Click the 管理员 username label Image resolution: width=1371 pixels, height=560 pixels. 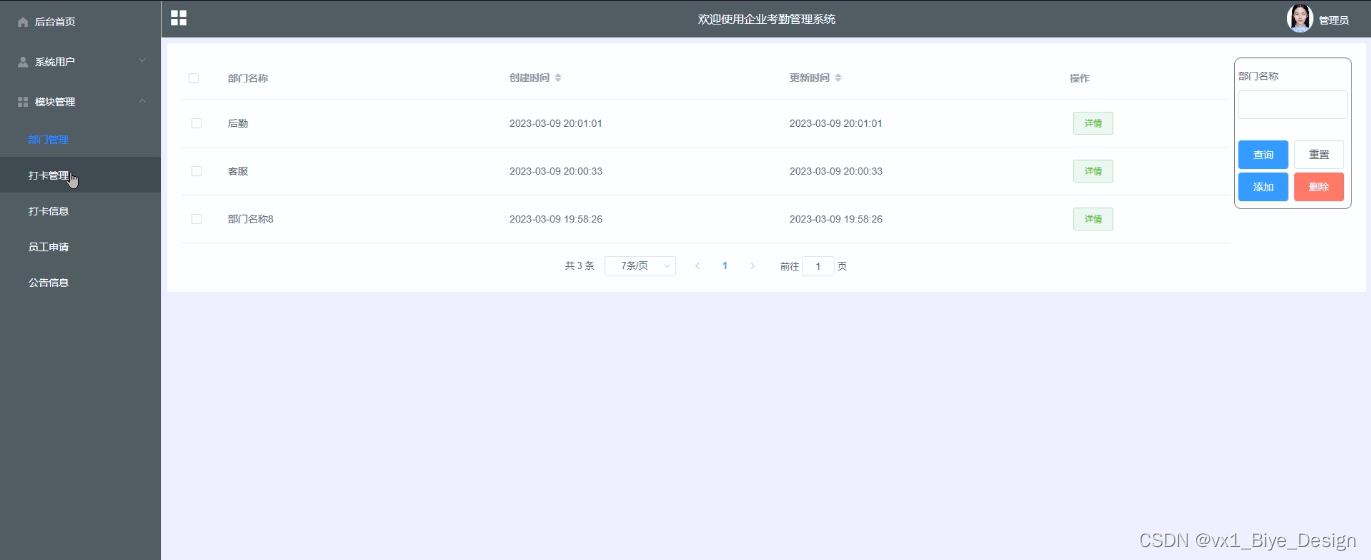click(x=1334, y=20)
